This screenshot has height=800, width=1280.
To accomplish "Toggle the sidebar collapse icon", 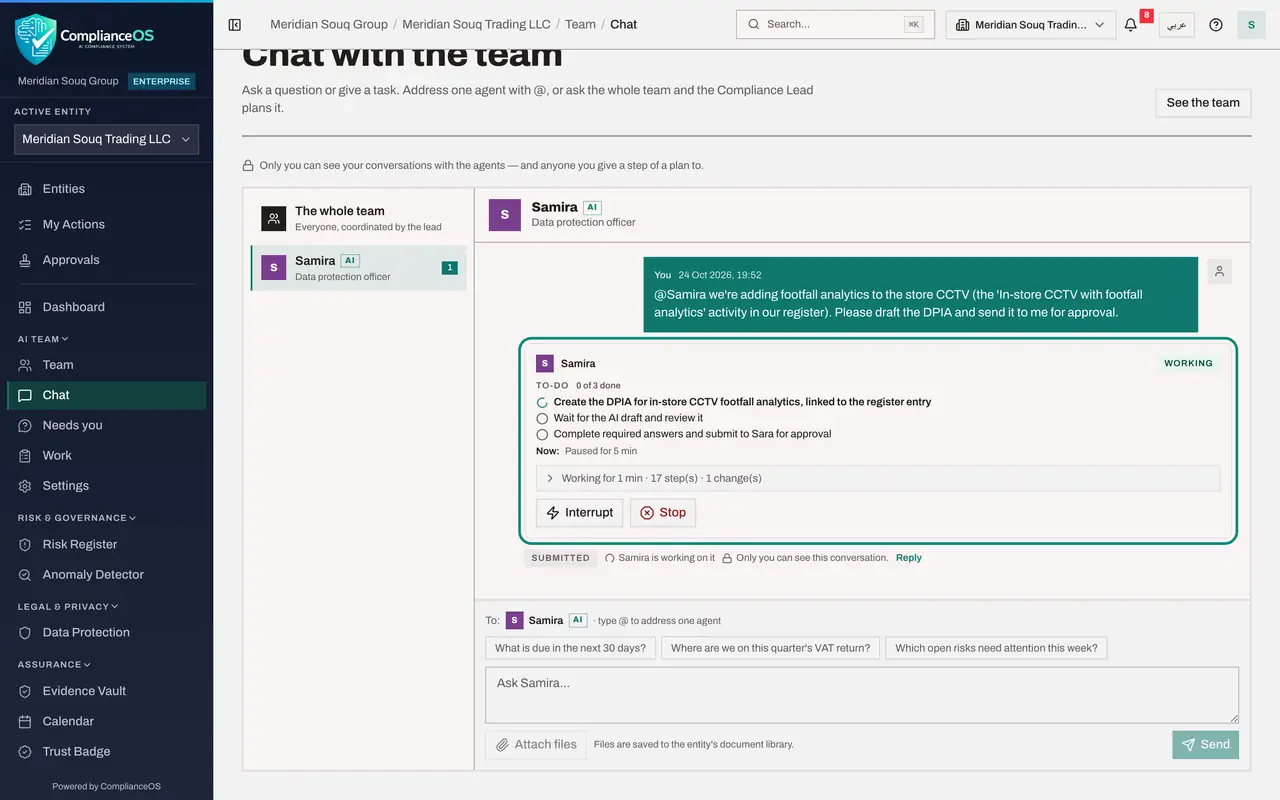I will [x=235, y=25].
